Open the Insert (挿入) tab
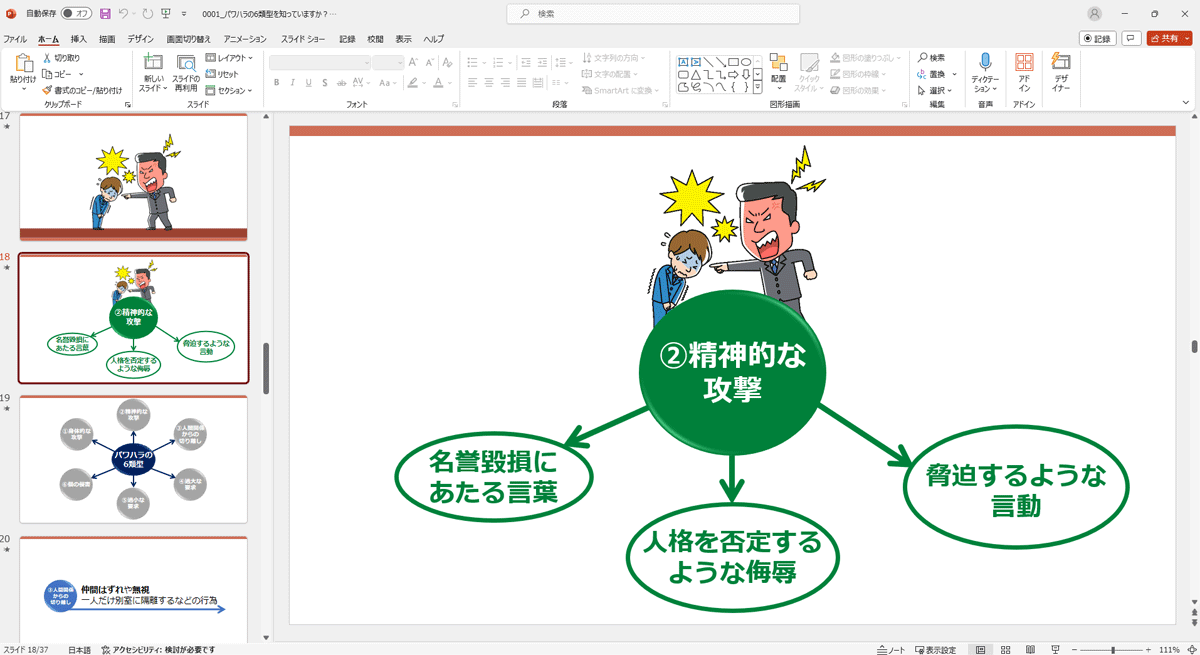 [79, 39]
